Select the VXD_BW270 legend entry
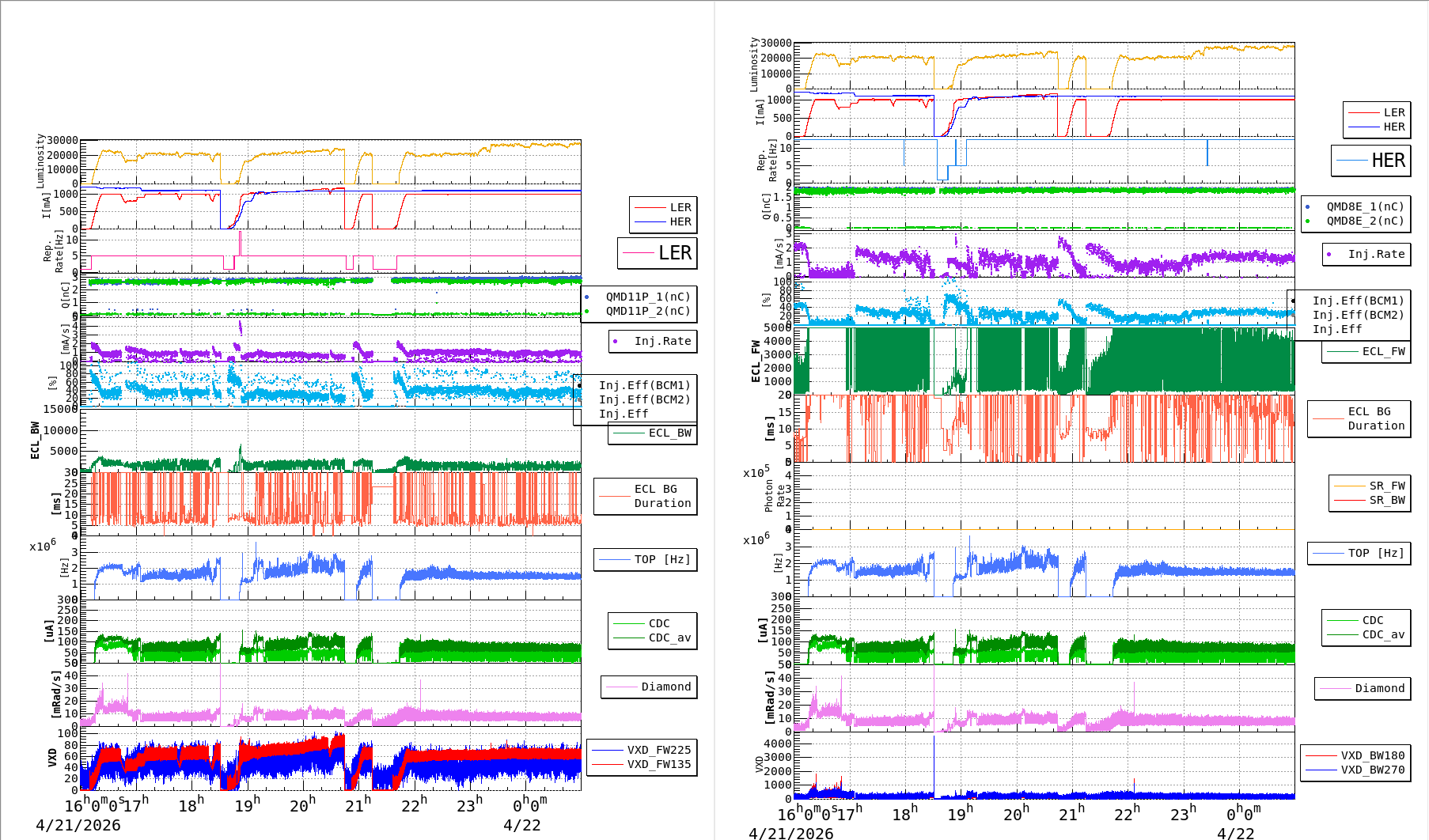Screen dimensions: 1429x840 (1372, 770)
